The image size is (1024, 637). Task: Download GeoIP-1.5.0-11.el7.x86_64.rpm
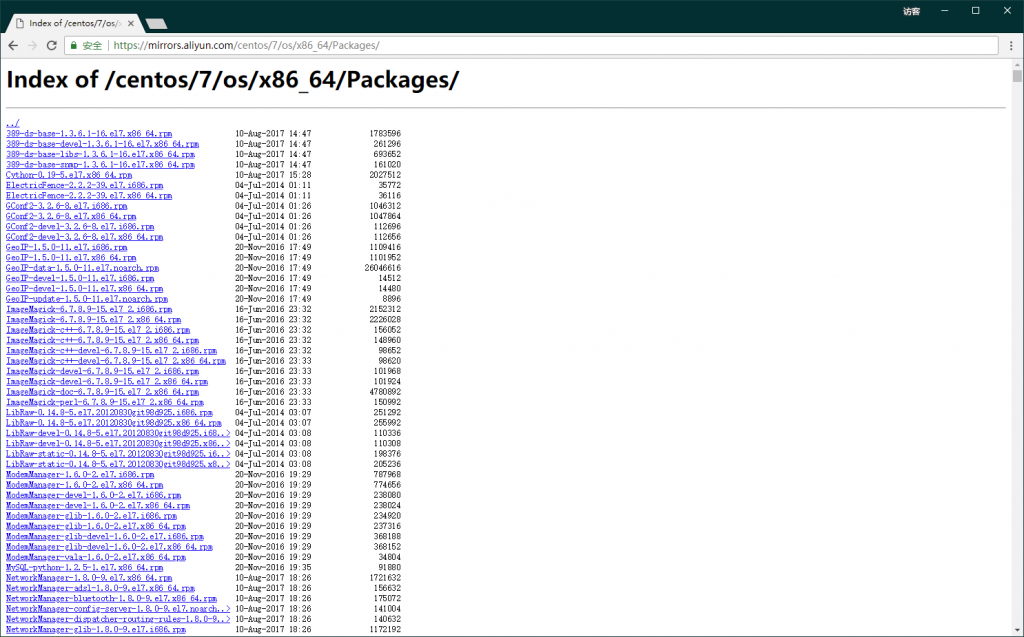click(71, 257)
